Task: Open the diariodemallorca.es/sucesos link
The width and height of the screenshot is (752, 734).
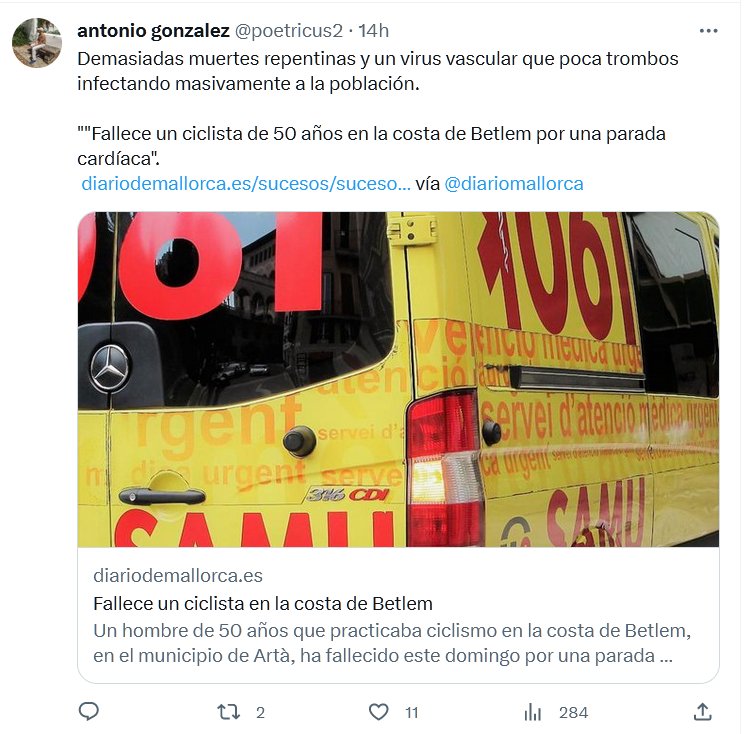Action: [246, 184]
